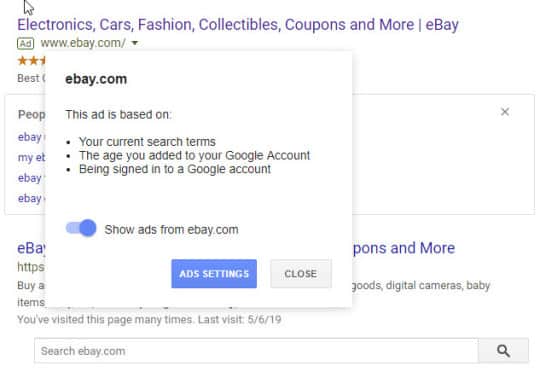Image resolution: width=540 pixels, height=377 pixels.
Task: Click the https URL under eBay result
Action: [31, 267]
